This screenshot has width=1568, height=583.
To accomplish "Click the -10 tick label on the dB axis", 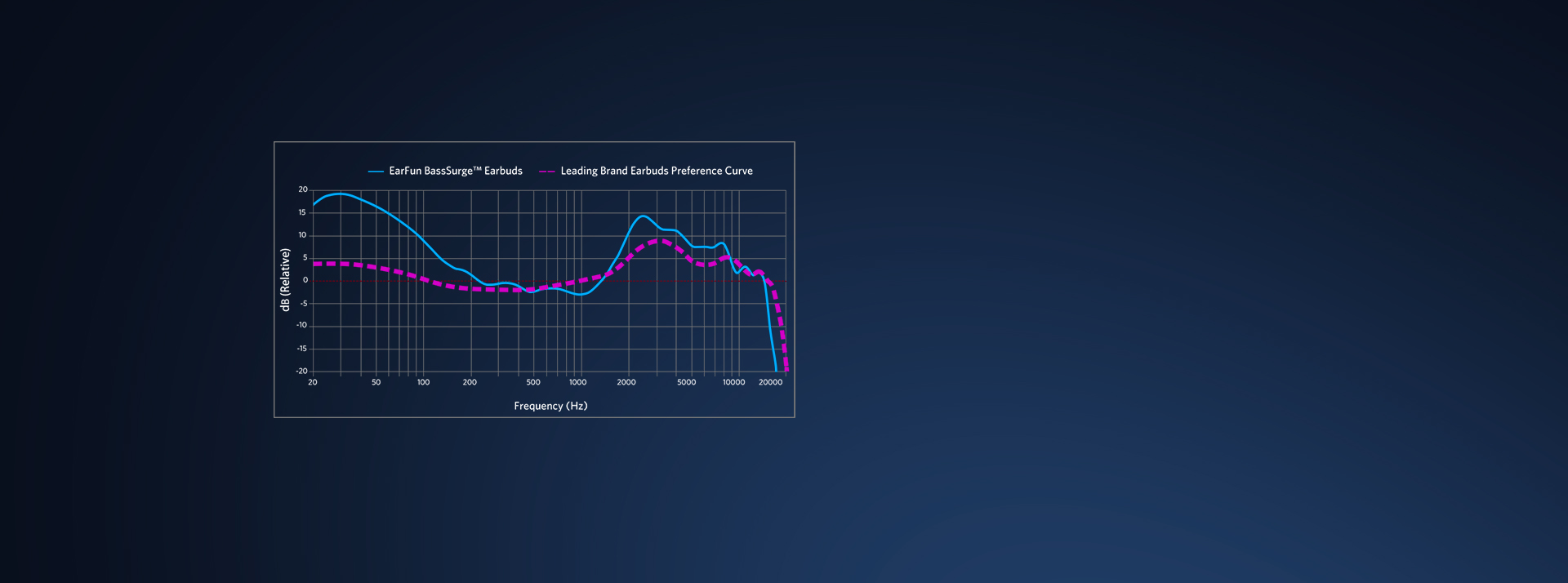I will [301, 325].
